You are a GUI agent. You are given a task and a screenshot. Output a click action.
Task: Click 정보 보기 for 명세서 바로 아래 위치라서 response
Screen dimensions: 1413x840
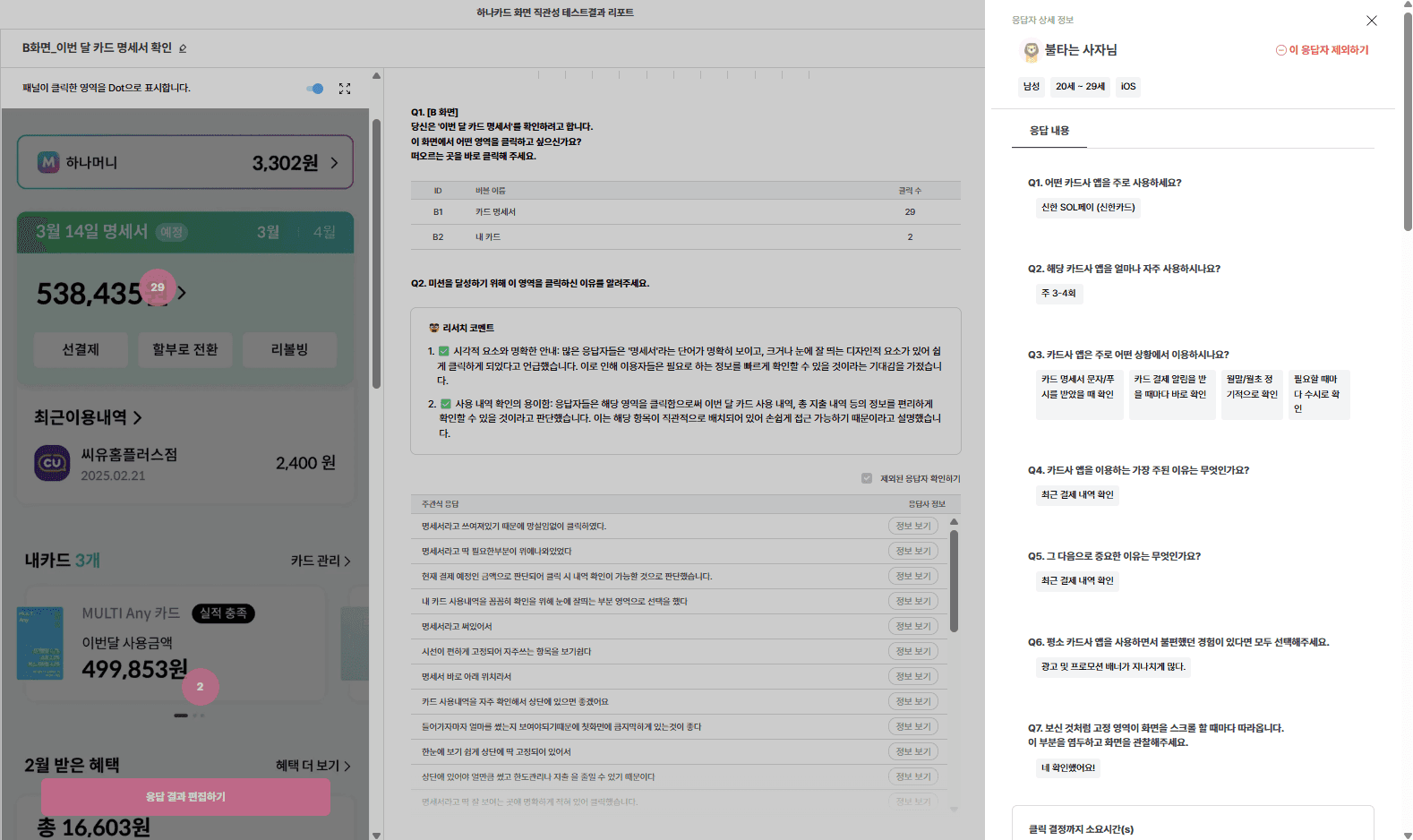pyautogui.click(x=913, y=677)
